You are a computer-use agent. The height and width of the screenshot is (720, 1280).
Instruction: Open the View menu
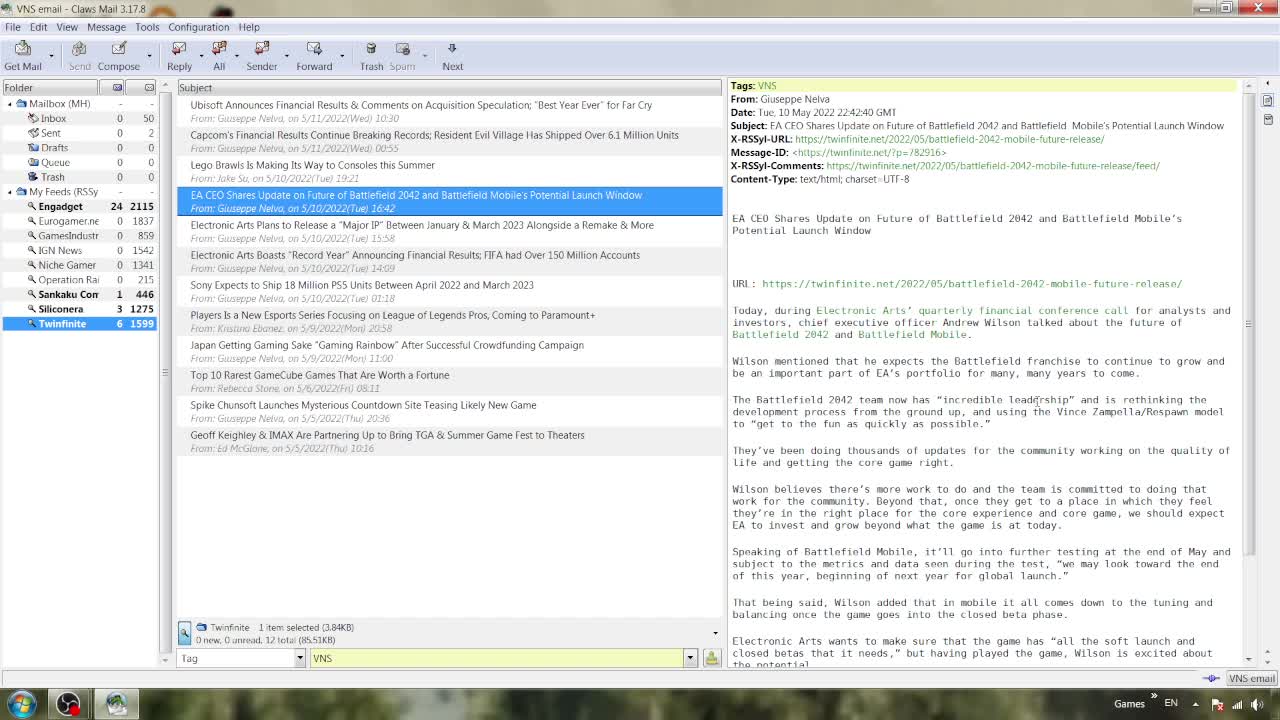tap(67, 27)
